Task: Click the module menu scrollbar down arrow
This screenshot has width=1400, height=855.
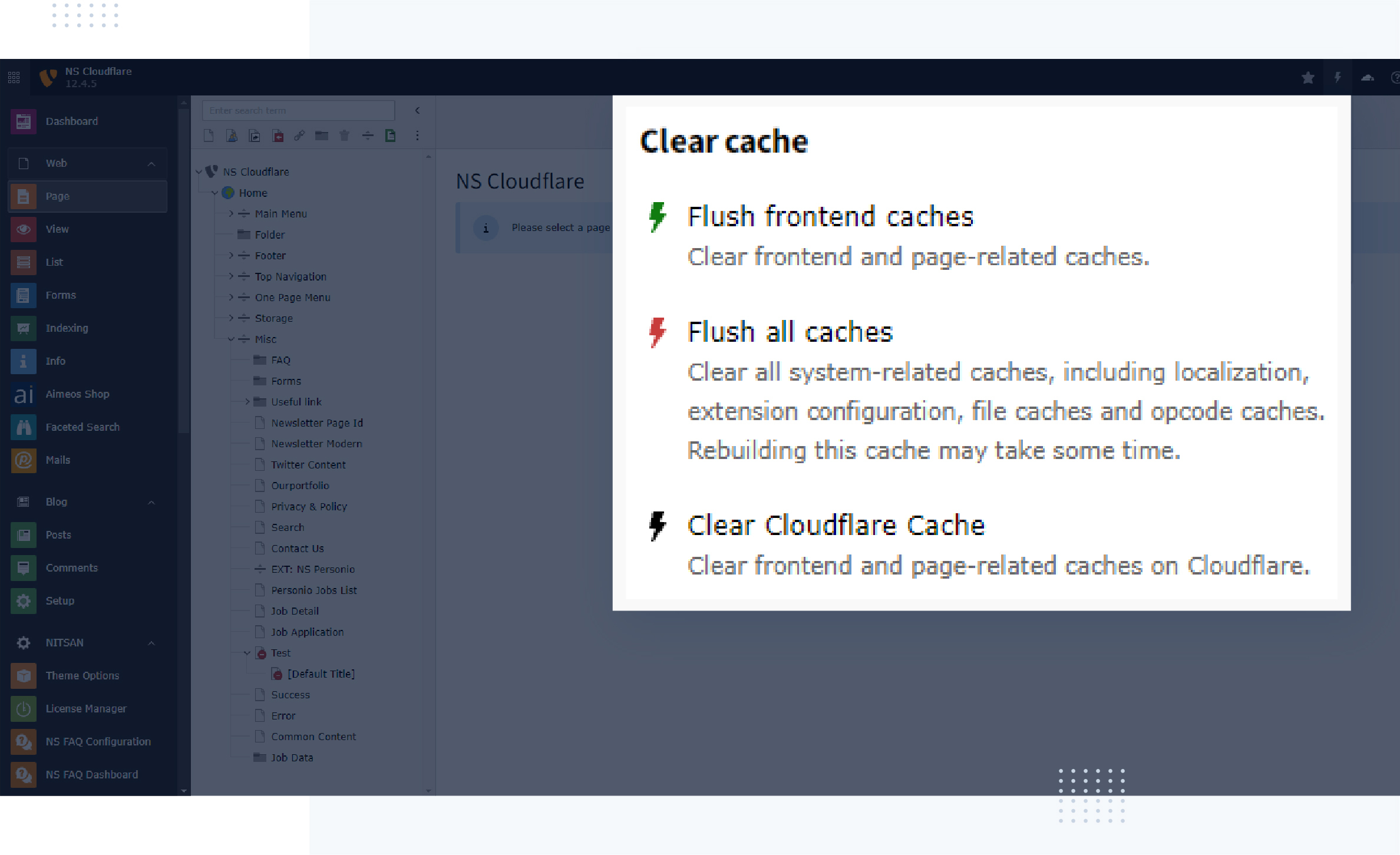Action: pos(183,791)
